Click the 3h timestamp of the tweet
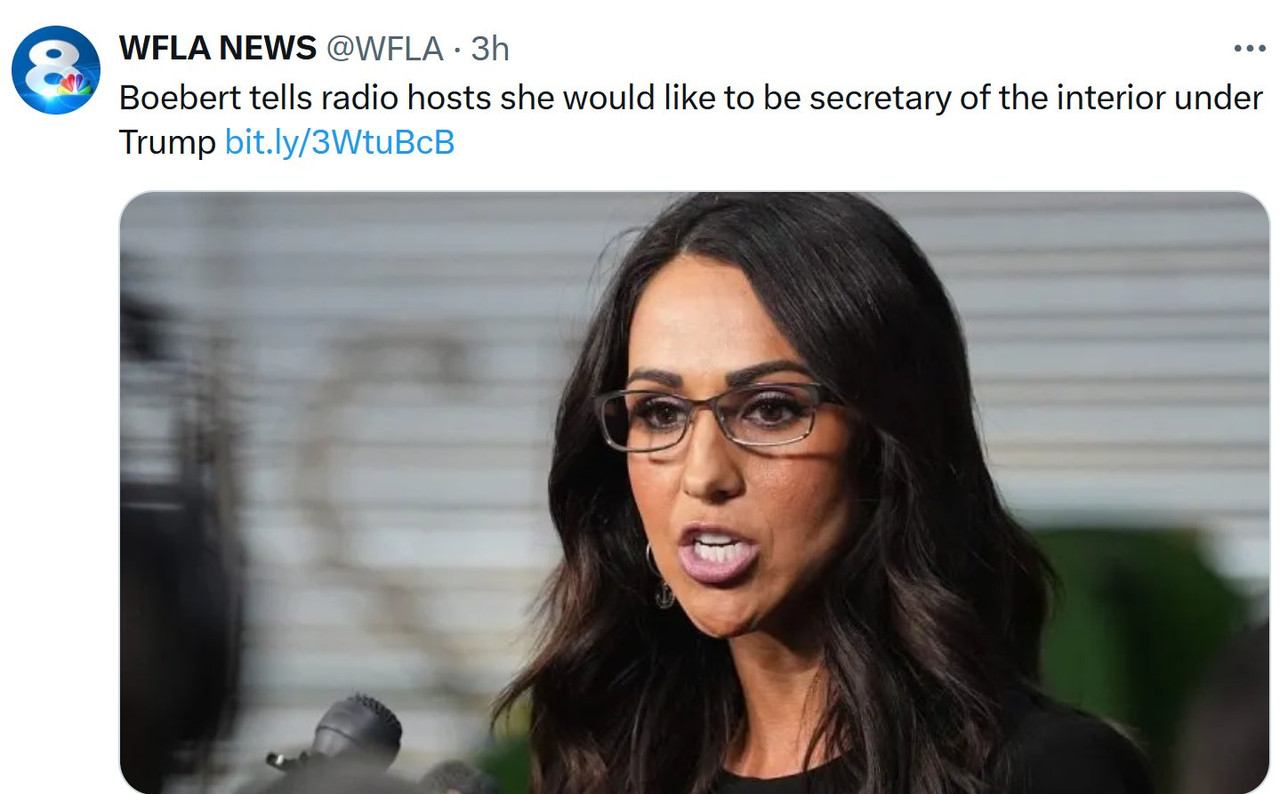The image size is (1280, 794). coord(490,48)
